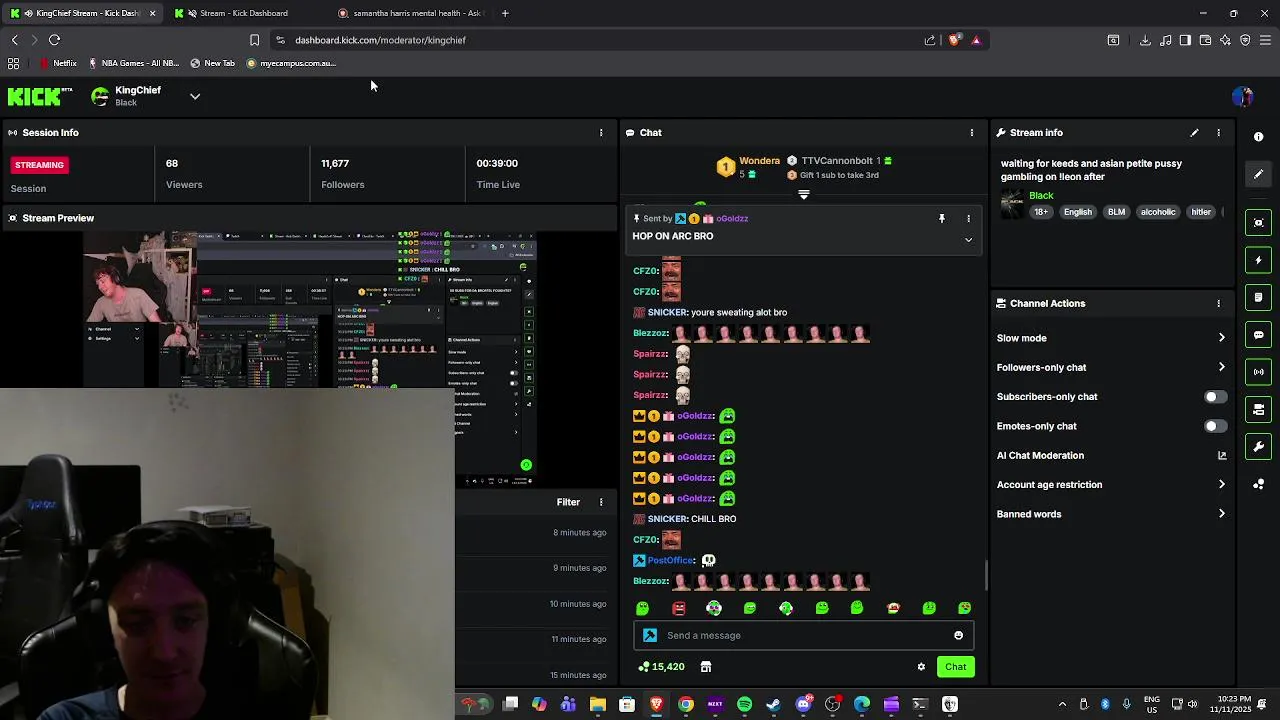The width and height of the screenshot is (1280, 720).
Task: Open Spotify from the taskbar
Action: [x=744, y=704]
